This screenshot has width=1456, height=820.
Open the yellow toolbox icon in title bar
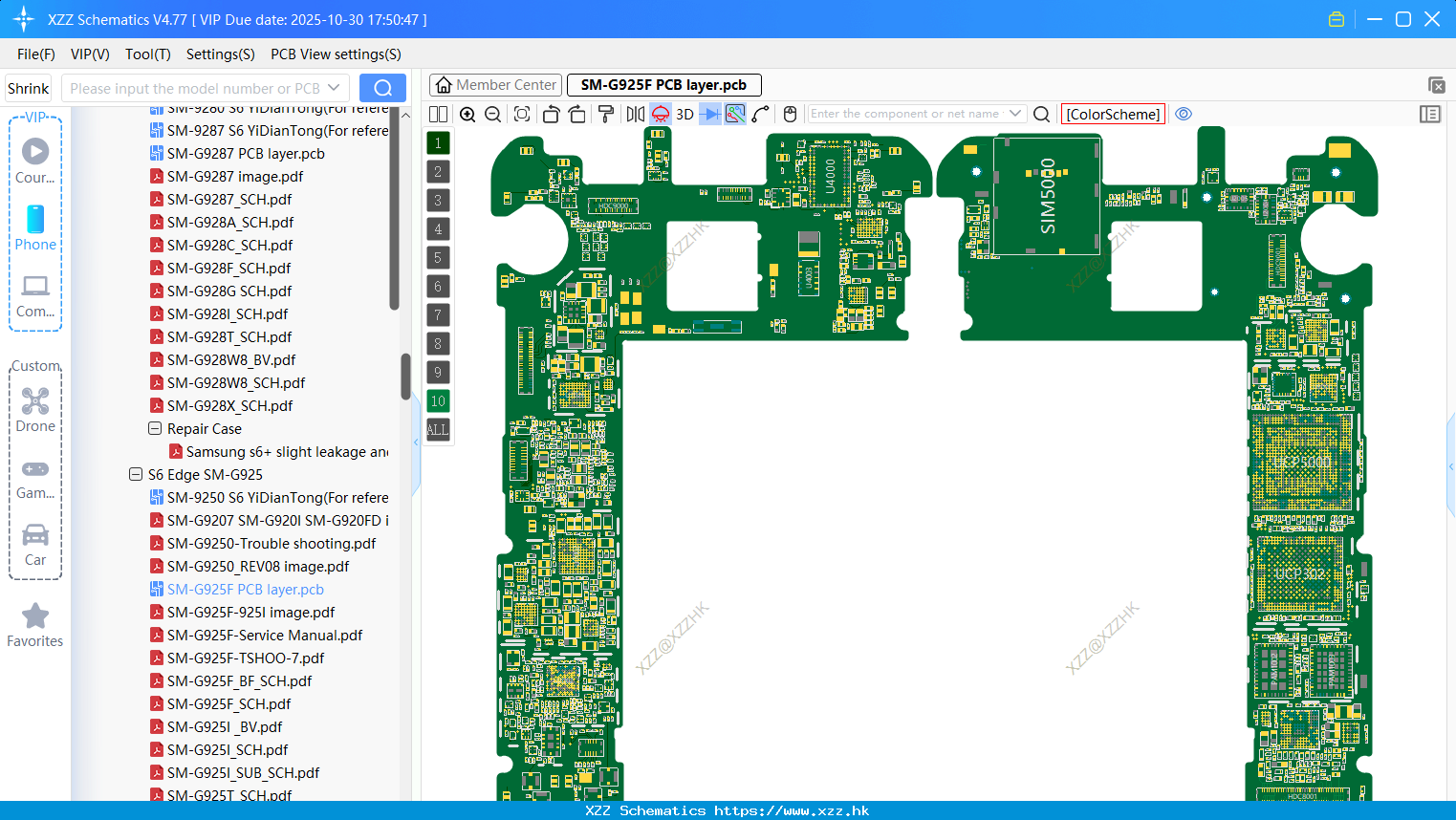point(1336,19)
